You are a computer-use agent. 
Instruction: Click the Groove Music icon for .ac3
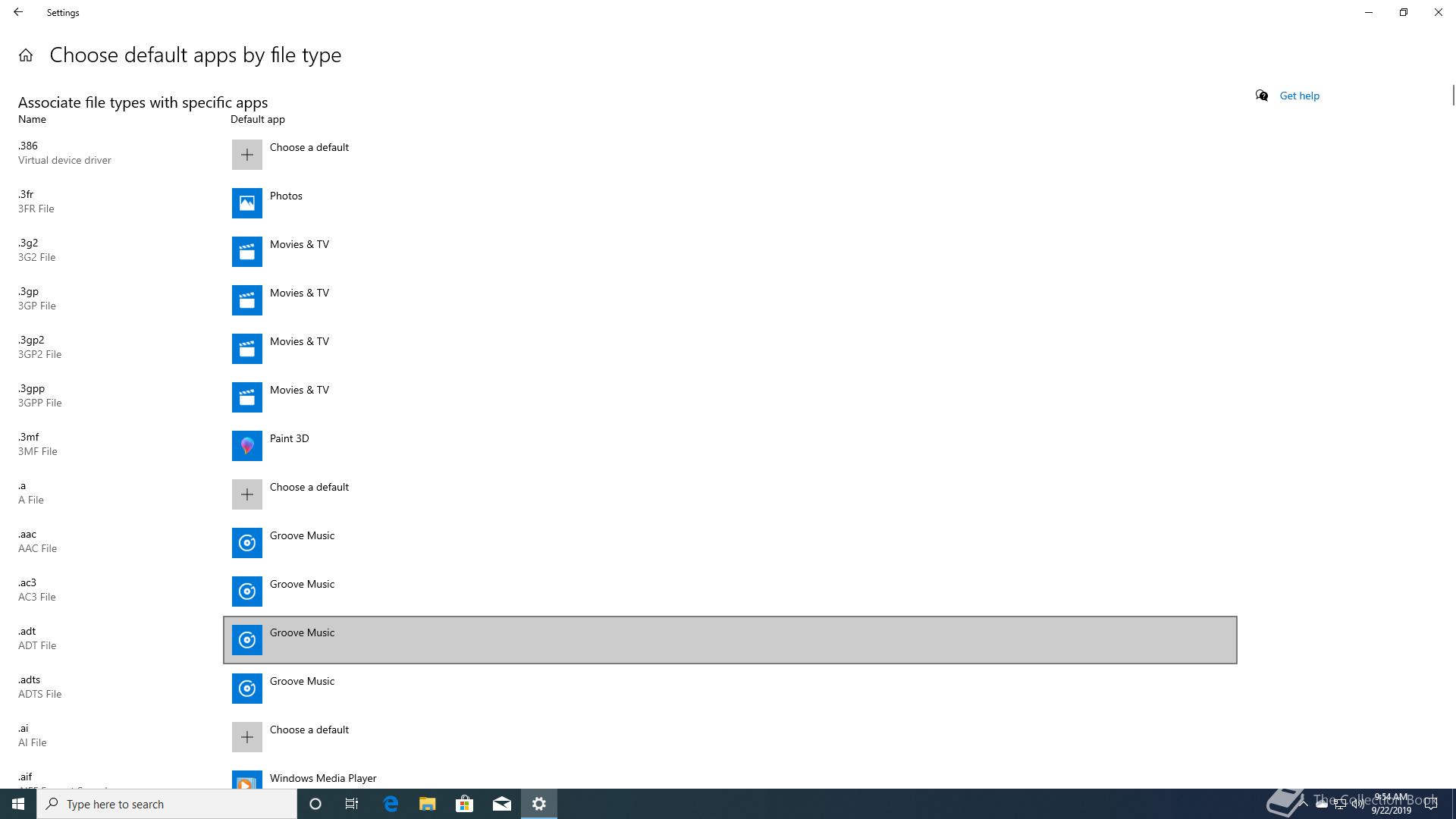pos(247,591)
